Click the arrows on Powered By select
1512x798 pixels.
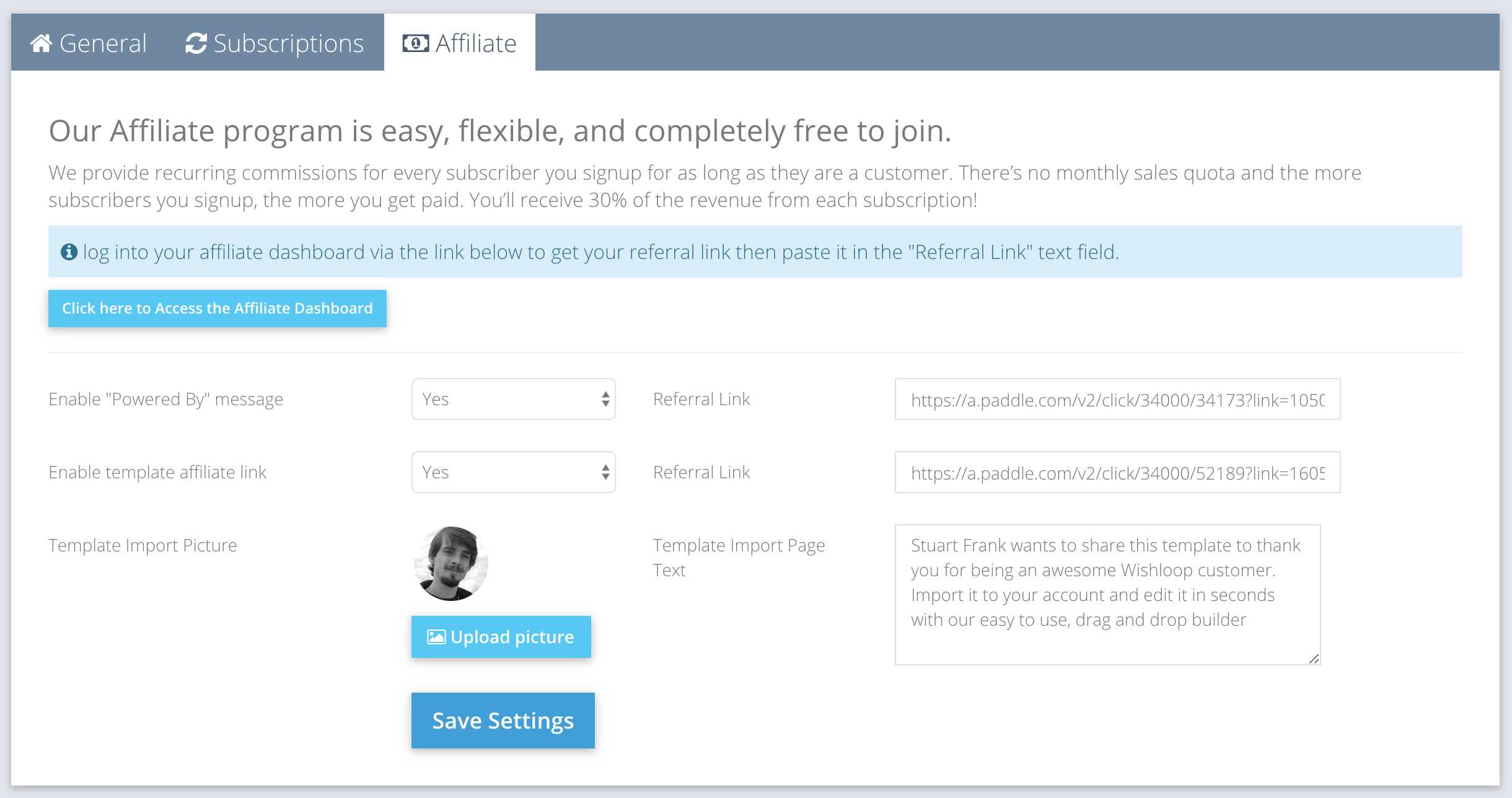[605, 399]
